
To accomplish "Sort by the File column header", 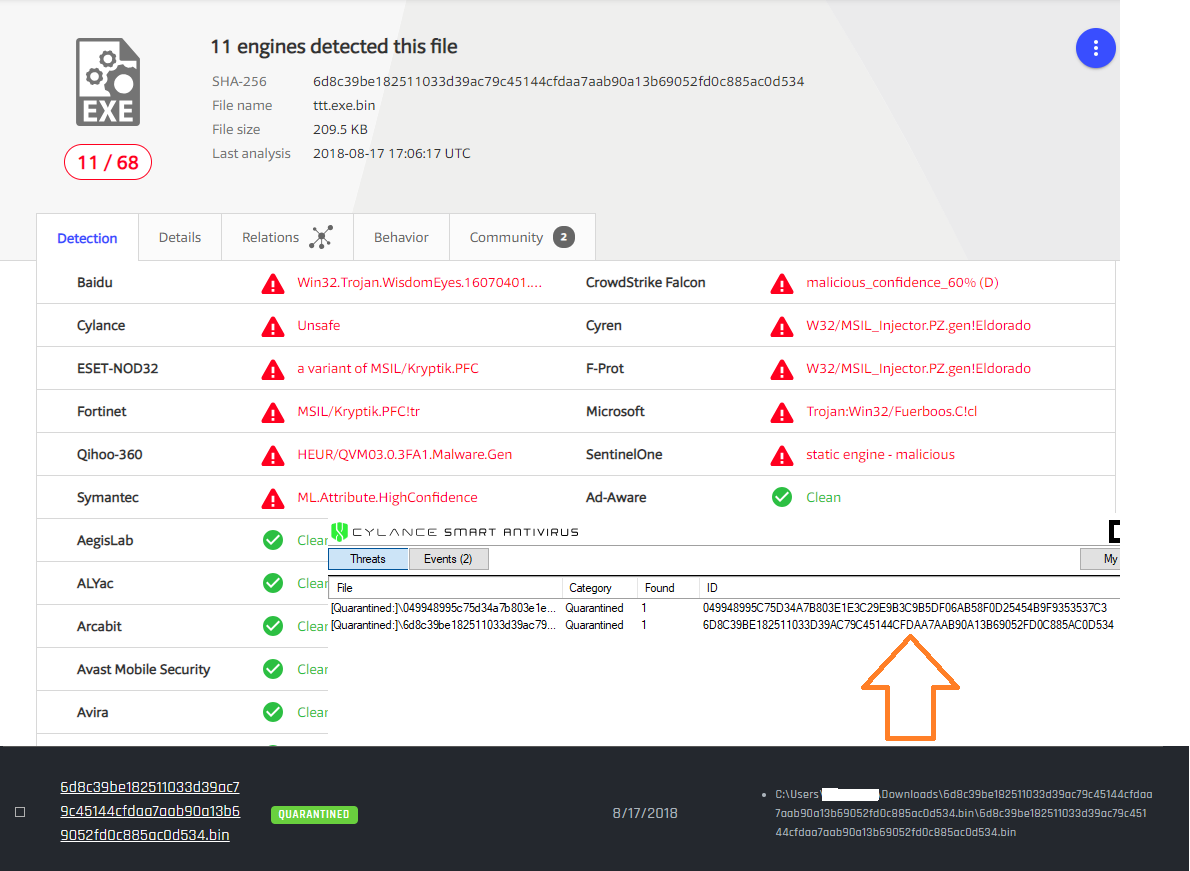I will (x=445, y=588).
